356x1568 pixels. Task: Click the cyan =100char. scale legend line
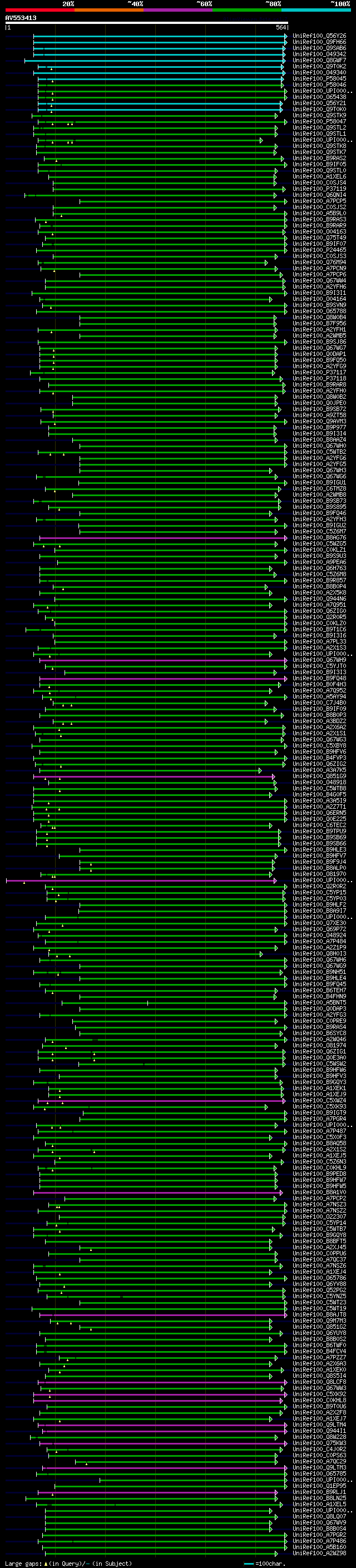coord(248,1564)
